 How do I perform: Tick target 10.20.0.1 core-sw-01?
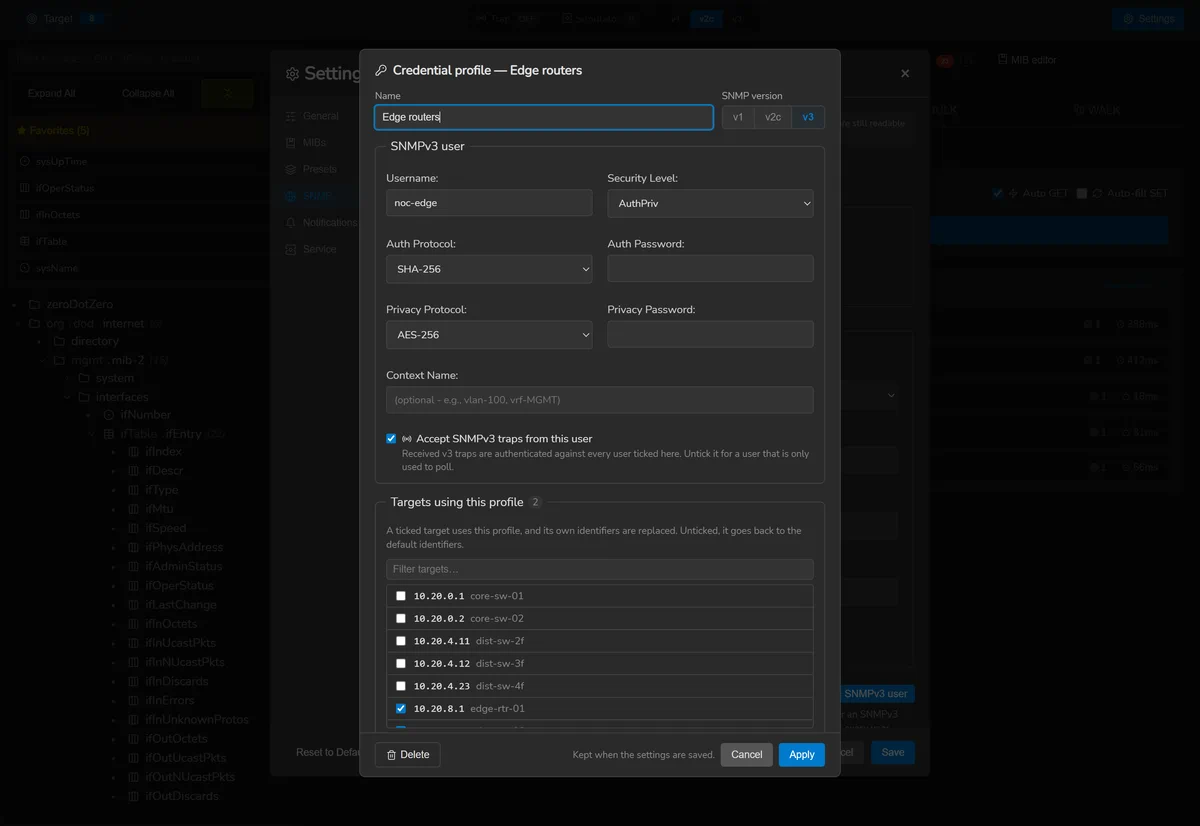click(401, 596)
